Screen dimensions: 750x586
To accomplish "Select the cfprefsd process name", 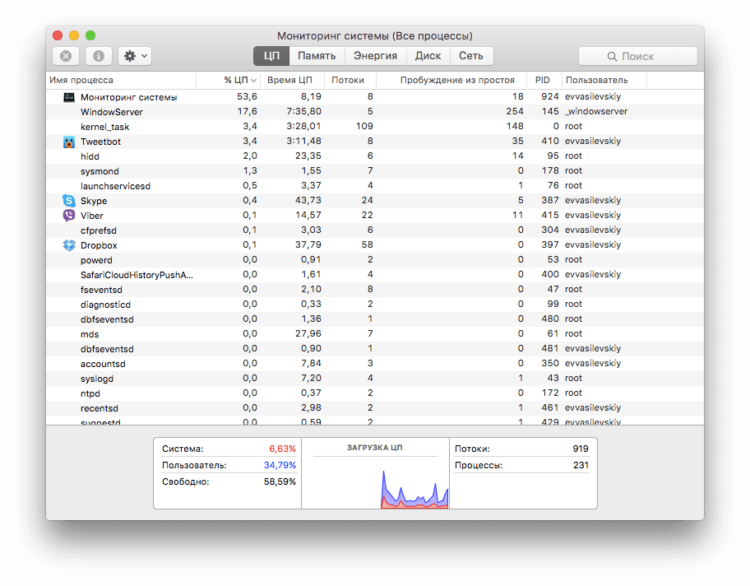I will click(x=99, y=231).
